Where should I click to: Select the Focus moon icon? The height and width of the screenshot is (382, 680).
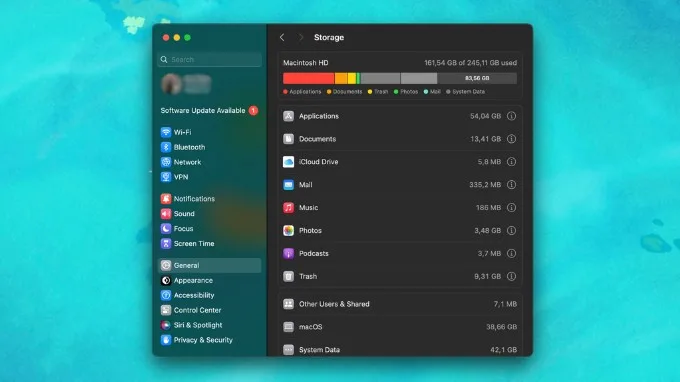(x=166, y=229)
